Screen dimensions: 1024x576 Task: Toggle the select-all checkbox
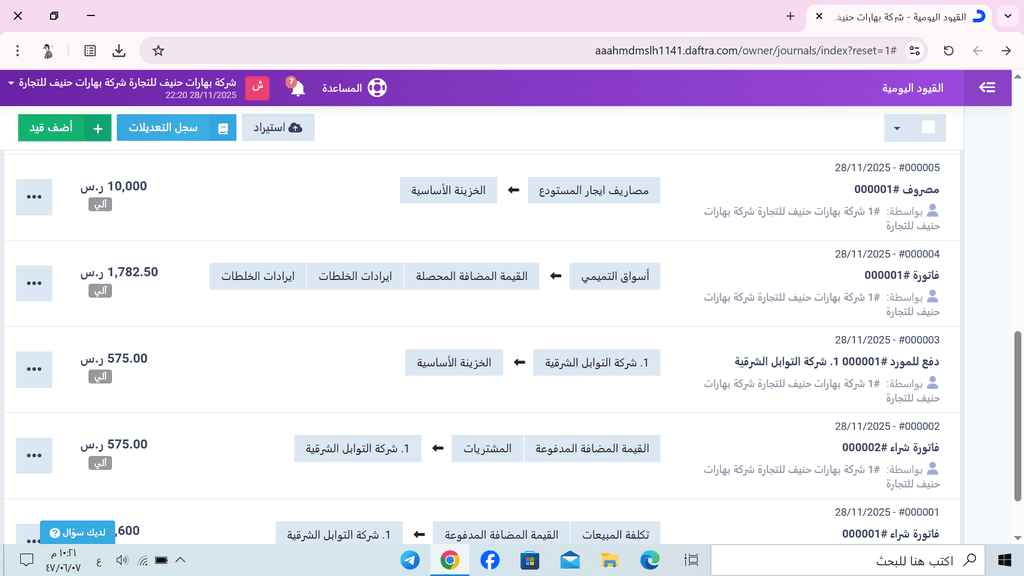[x=928, y=127]
